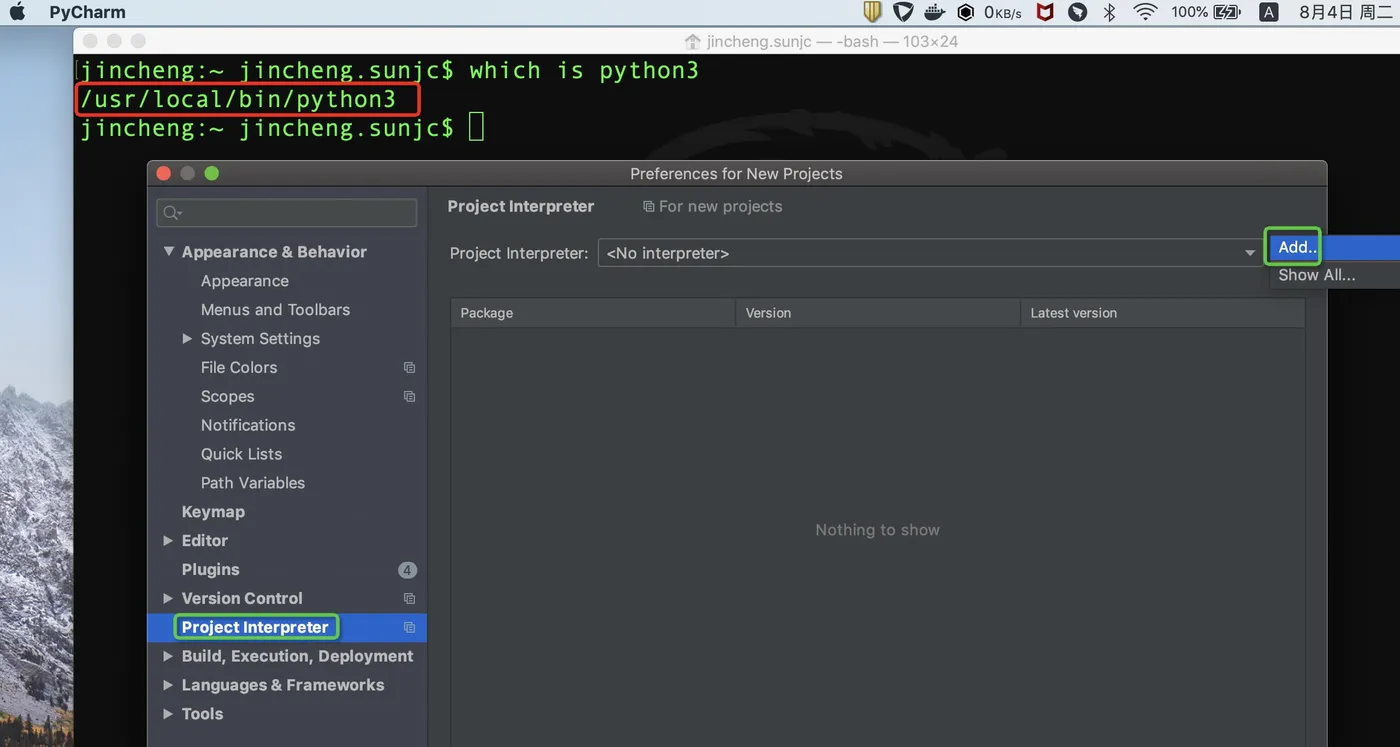Screen dimensions: 1400x747
Task: Expand the Editor section
Action: tap(168, 541)
